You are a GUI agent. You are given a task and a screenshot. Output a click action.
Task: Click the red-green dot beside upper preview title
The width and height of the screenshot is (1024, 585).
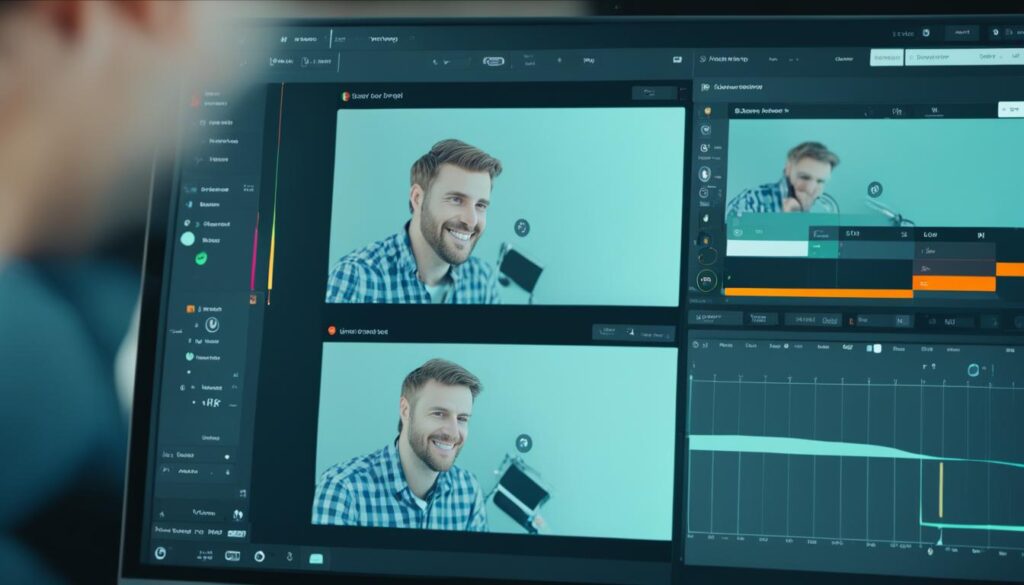pos(345,96)
